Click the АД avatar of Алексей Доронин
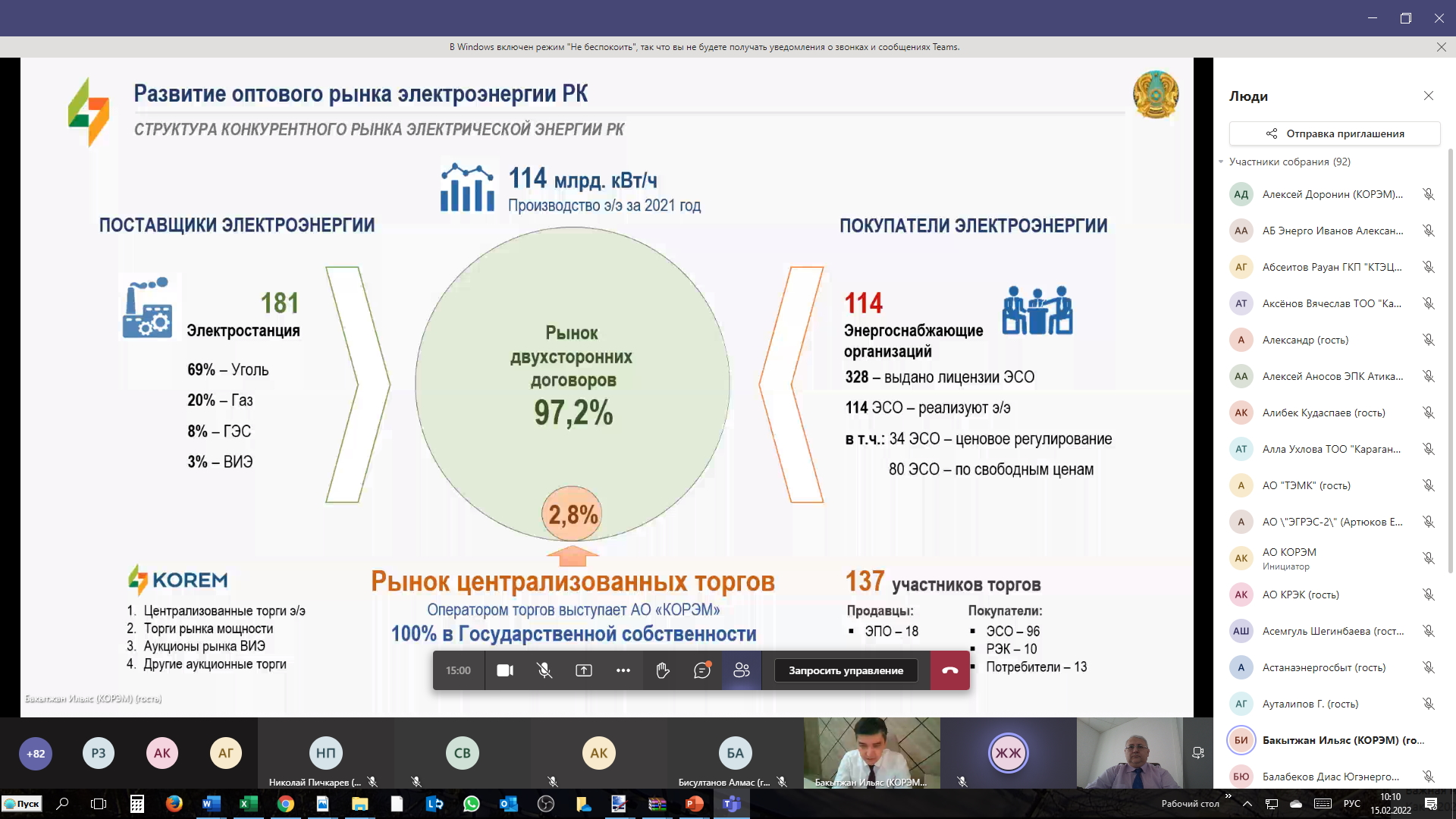Image resolution: width=1456 pixels, height=819 pixels. (1241, 194)
